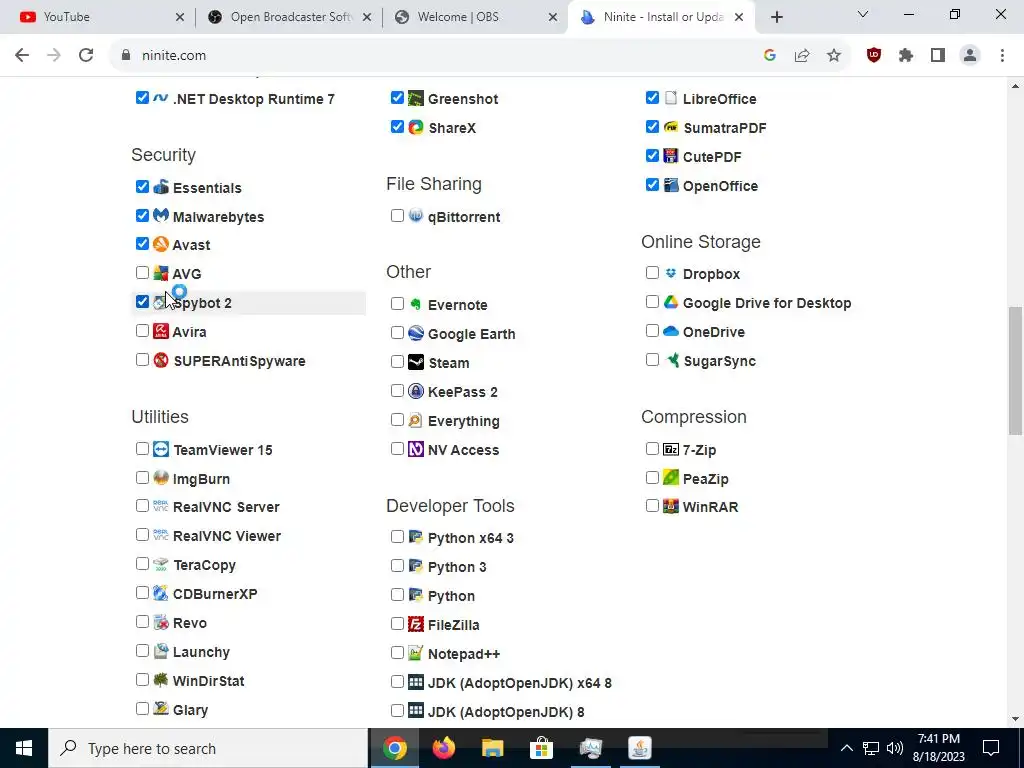The width and height of the screenshot is (1024, 768).
Task: Switch to the Welcome | OBS tab
Action: 476,17
